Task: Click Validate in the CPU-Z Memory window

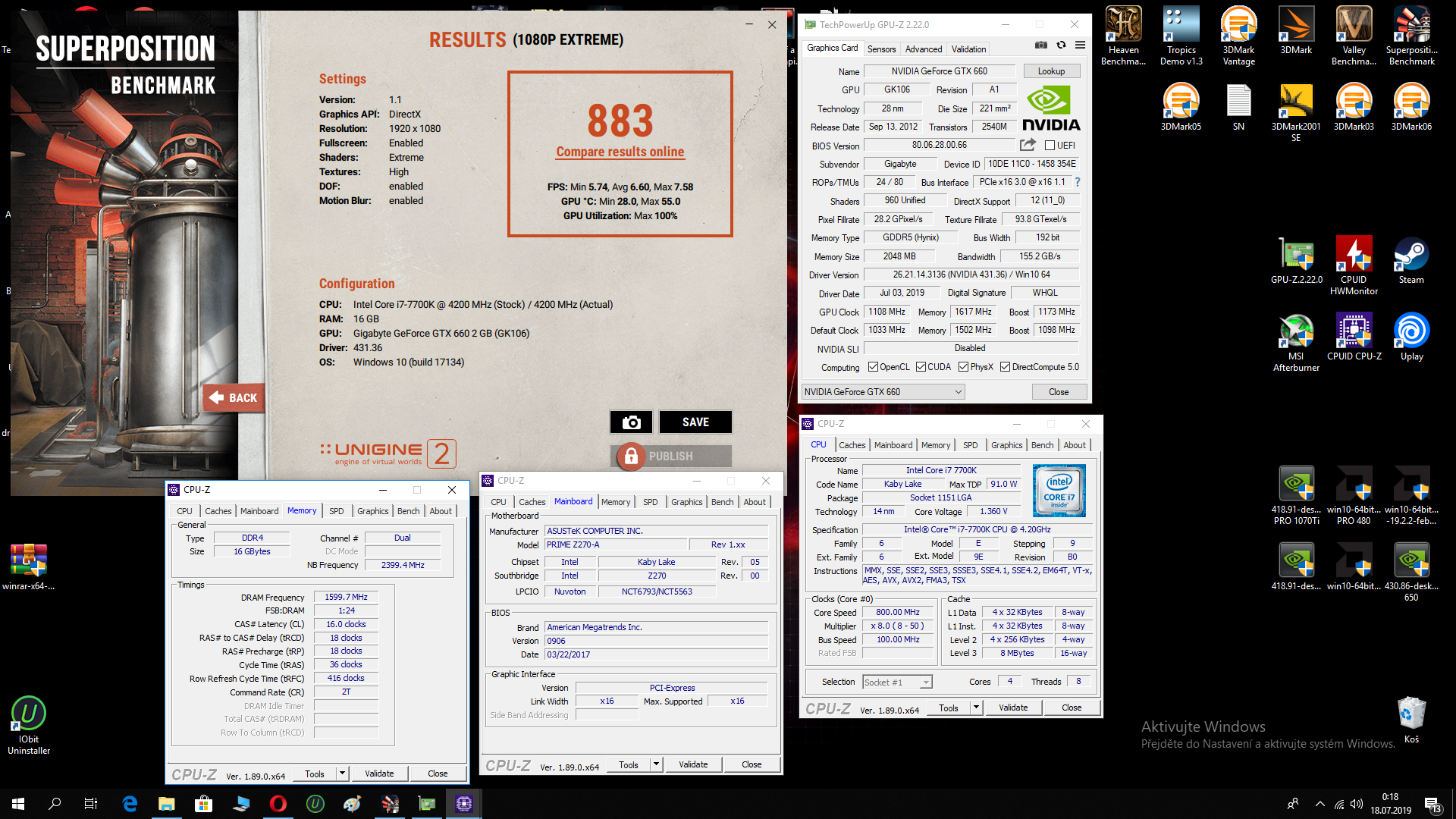Action: coord(379,773)
